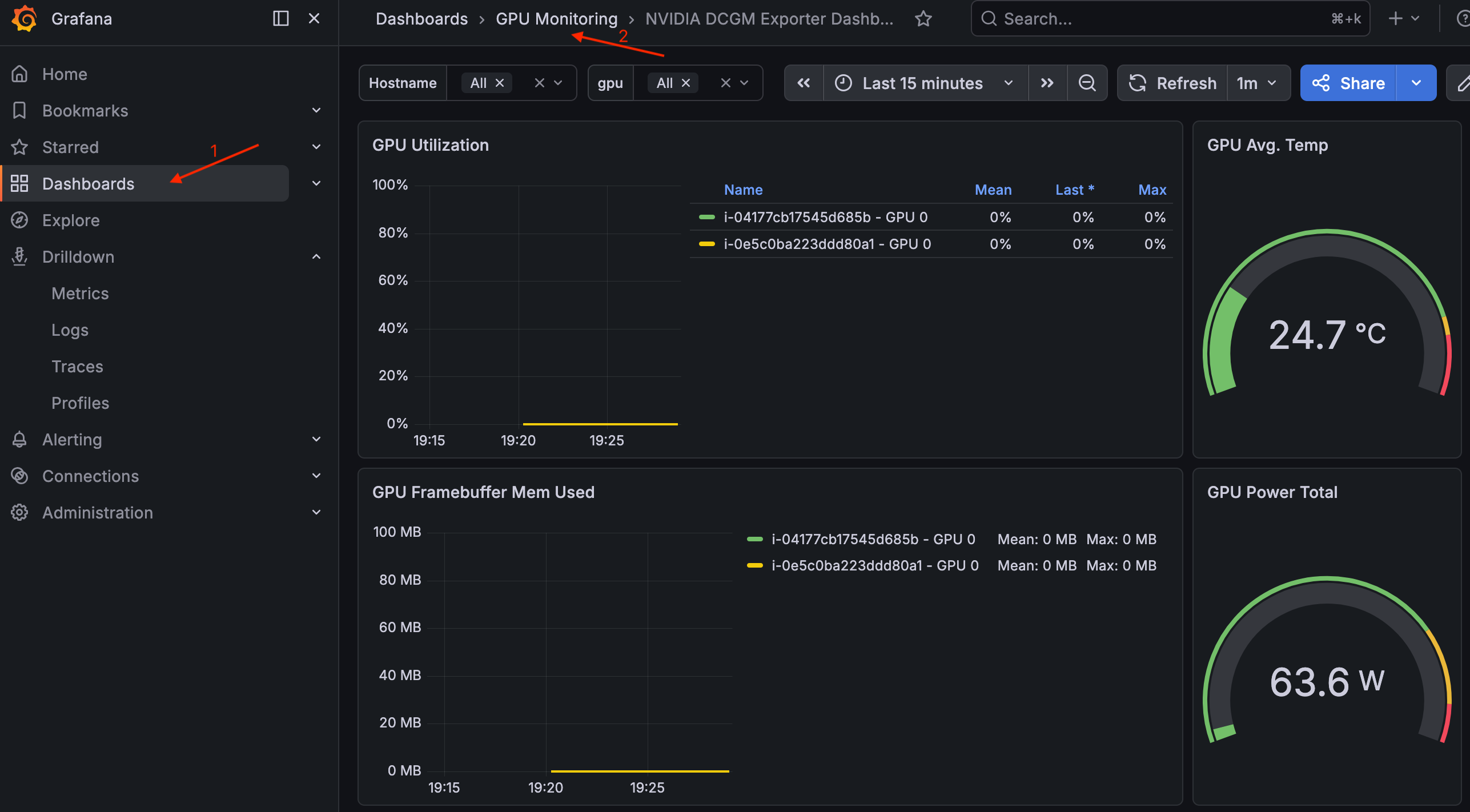
Task: Focus the Search input field
Action: (1170, 19)
